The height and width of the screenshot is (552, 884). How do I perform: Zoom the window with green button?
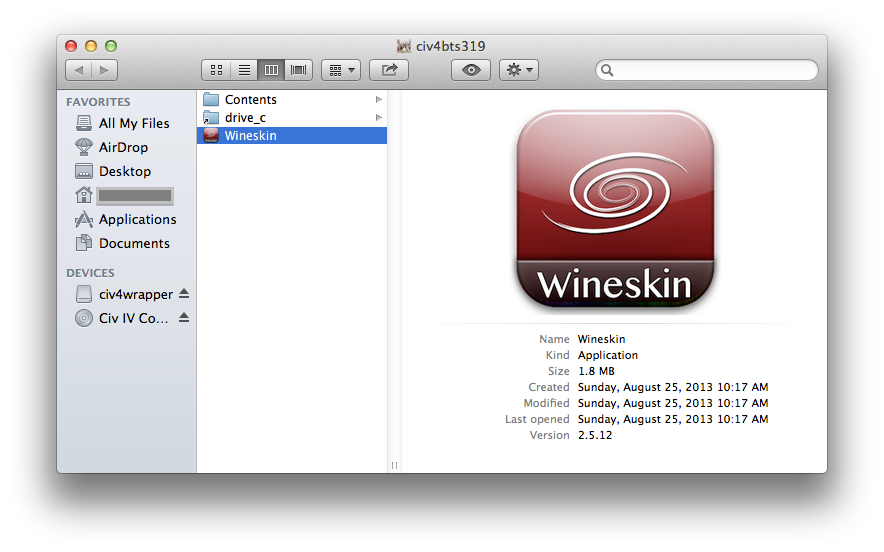(111, 46)
